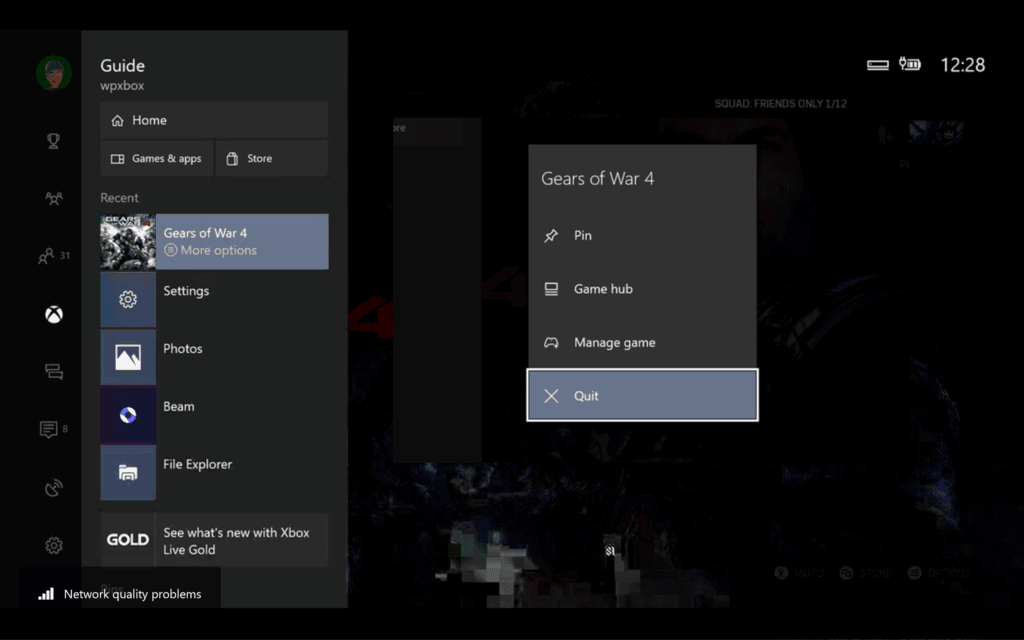The height and width of the screenshot is (640, 1024).
Task: Click the 12:28 clock
Action: [x=963, y=65]
